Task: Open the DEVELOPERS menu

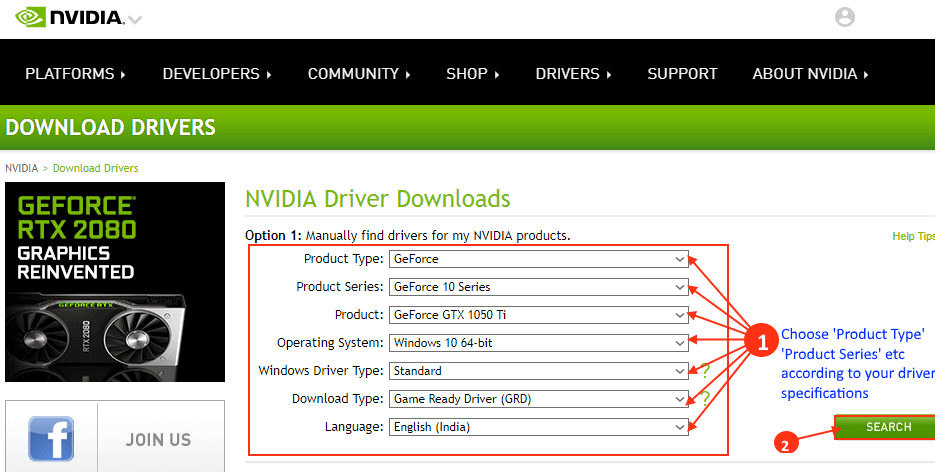Action: point(217,74)
